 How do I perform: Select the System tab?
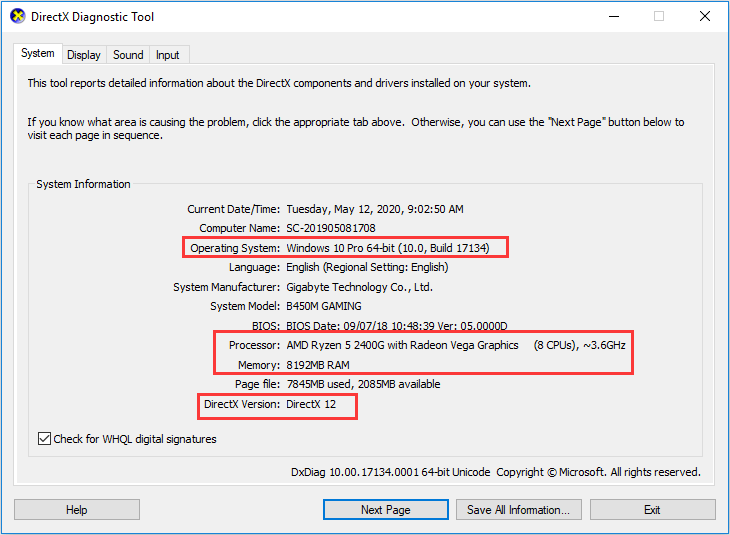pyautogui.click(x=38, y=53)
